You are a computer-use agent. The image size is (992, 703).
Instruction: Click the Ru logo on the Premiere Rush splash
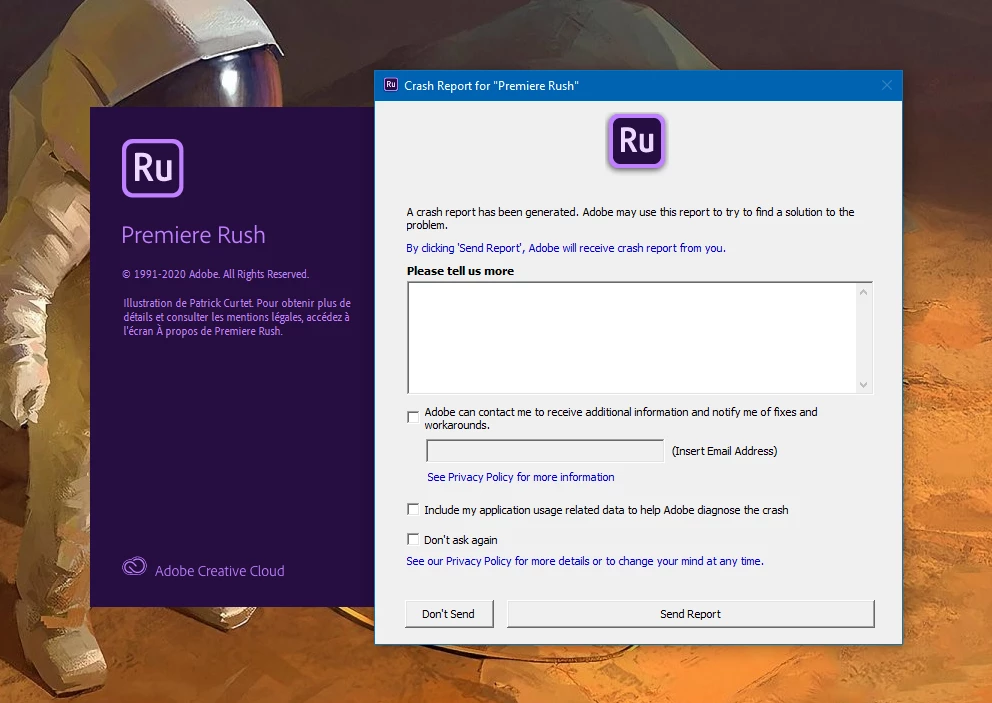[x=152, y=168]
